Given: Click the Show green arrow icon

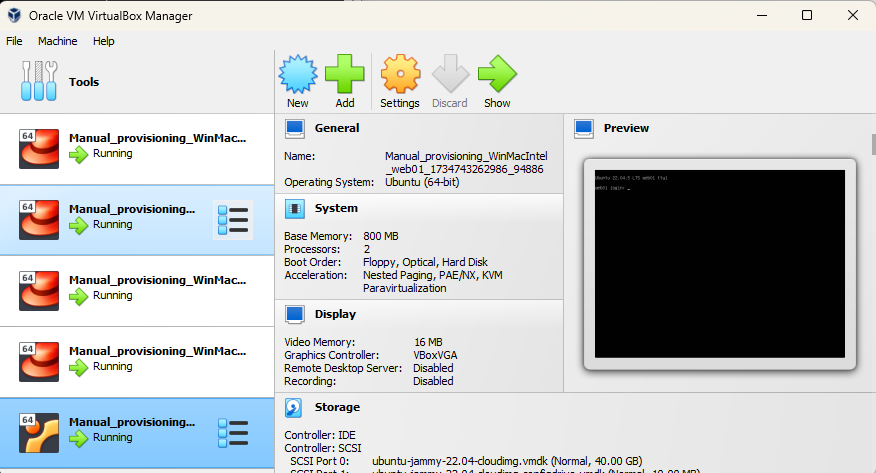Looking at the screenshot, I should (x=497, y=74).
